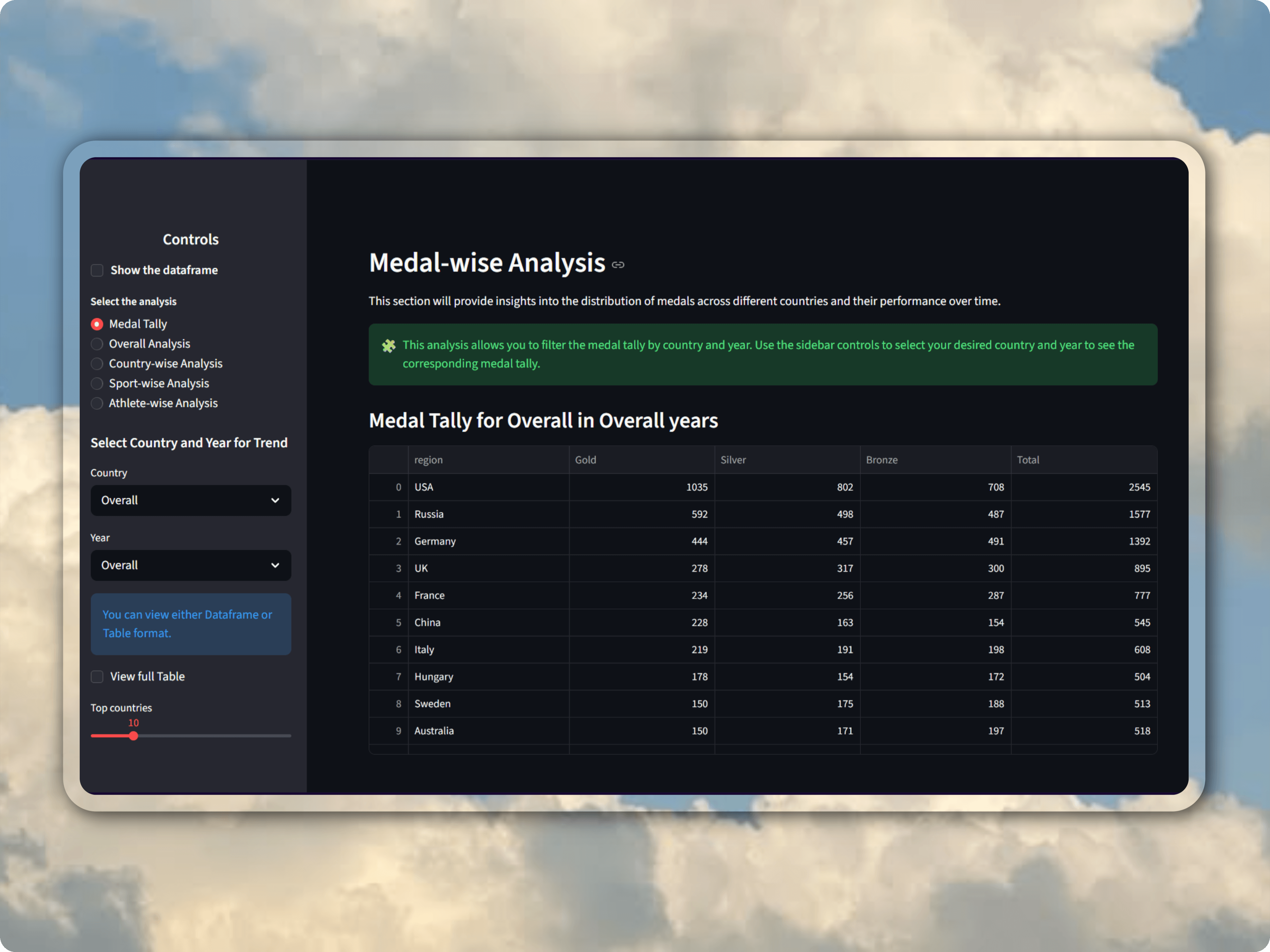The height and width of the screenshot is (952, 1270).
Task: Click the puzzle piece icon in green banner
Action: [389, 345]
